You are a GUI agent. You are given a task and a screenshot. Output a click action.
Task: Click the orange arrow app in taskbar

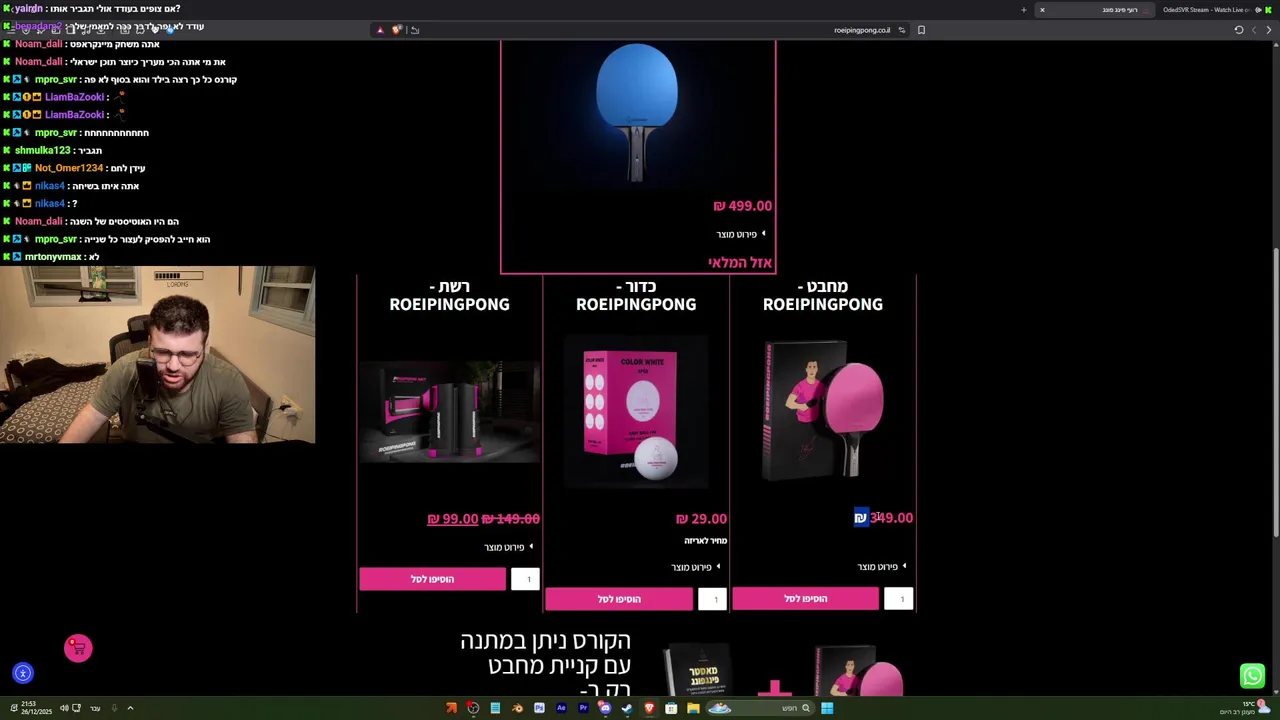pyautogui.click(x=451, y=708)
